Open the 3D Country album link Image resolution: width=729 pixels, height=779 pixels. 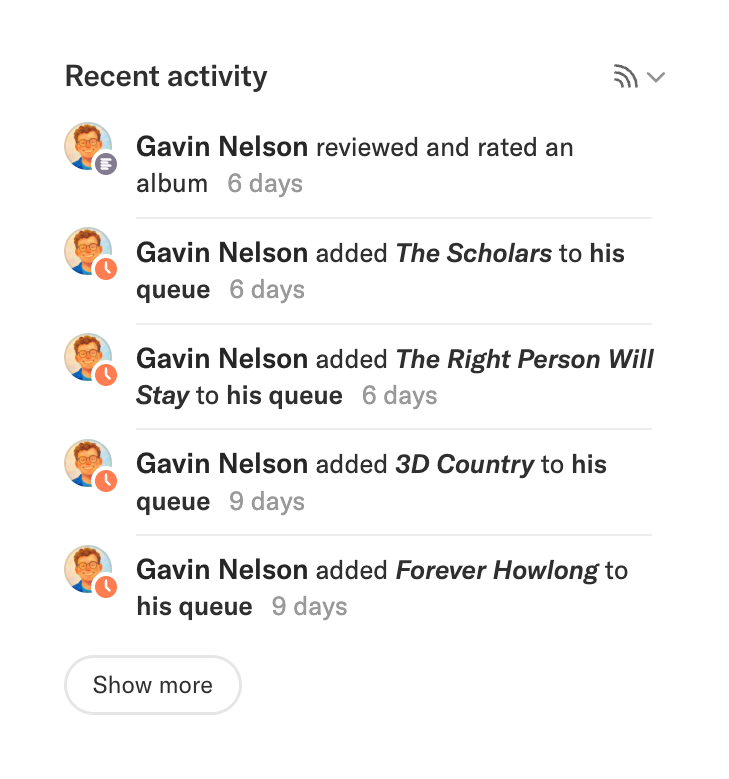pyautogui.click(x=465, y=465)
